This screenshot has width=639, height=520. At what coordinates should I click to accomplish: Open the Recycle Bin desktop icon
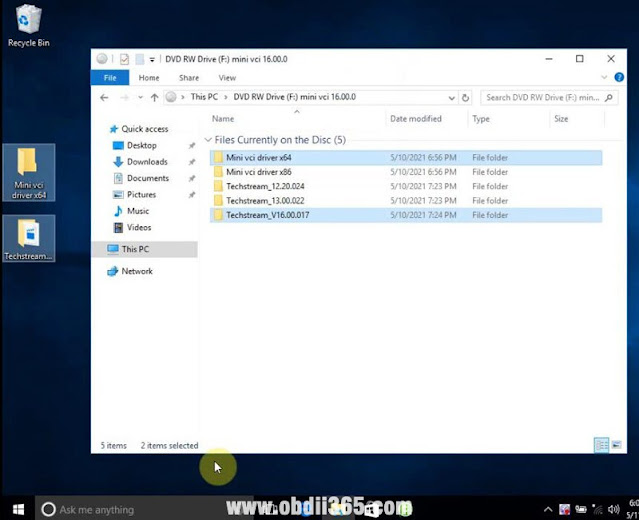pos(29,26)
